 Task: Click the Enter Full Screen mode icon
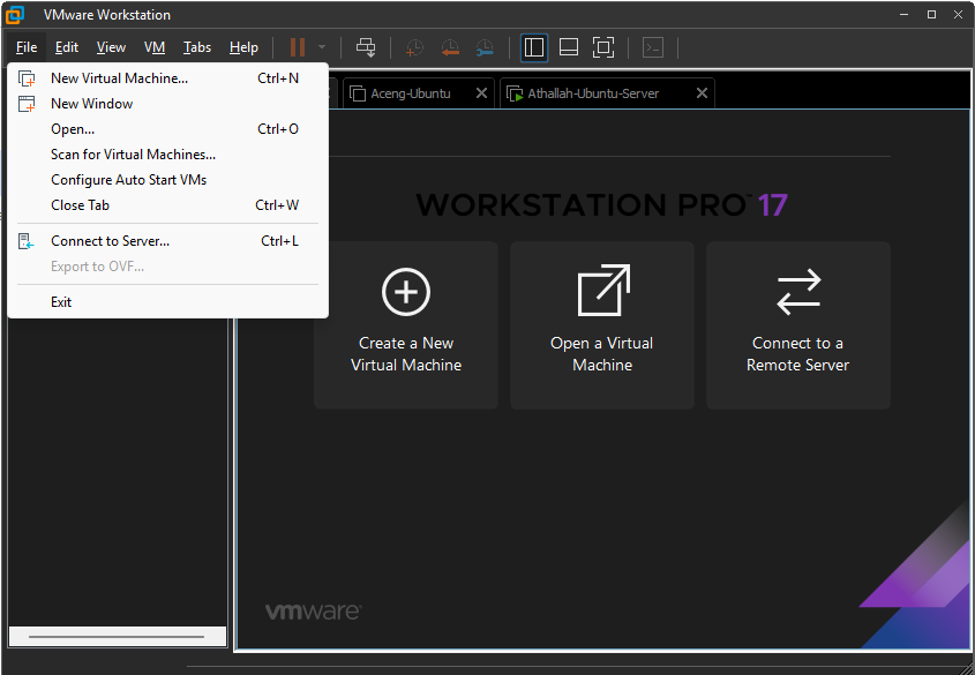pos(603,47)
